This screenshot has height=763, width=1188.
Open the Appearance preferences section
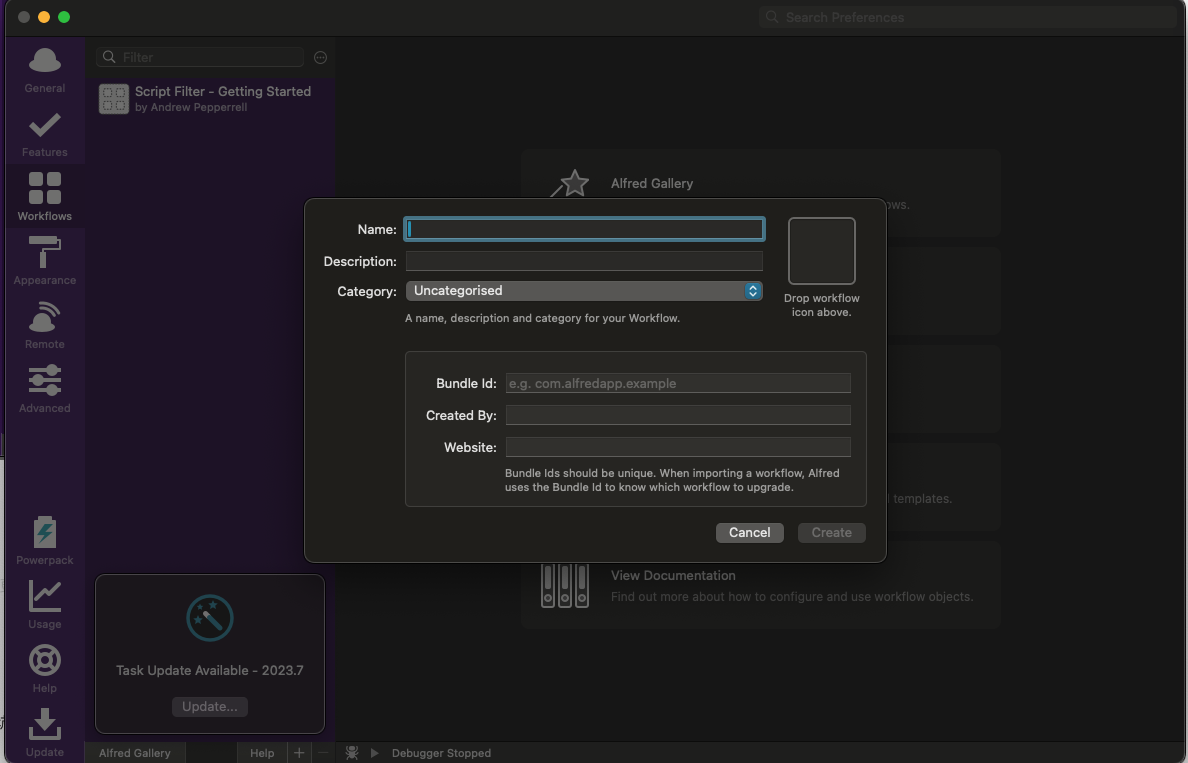point(45,261)
